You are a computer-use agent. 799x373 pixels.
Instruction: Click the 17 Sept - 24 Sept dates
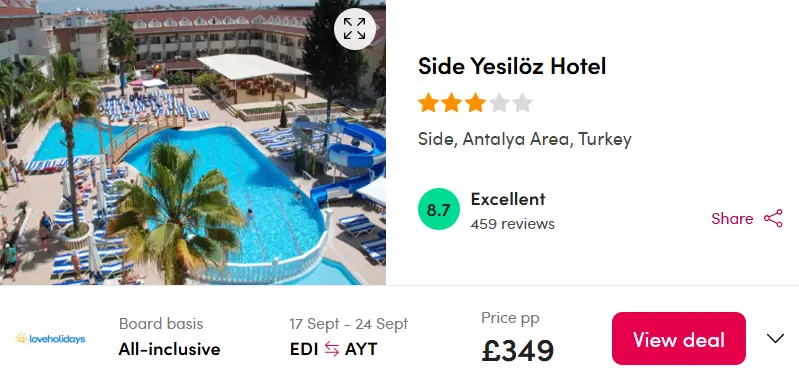[349, 324]
